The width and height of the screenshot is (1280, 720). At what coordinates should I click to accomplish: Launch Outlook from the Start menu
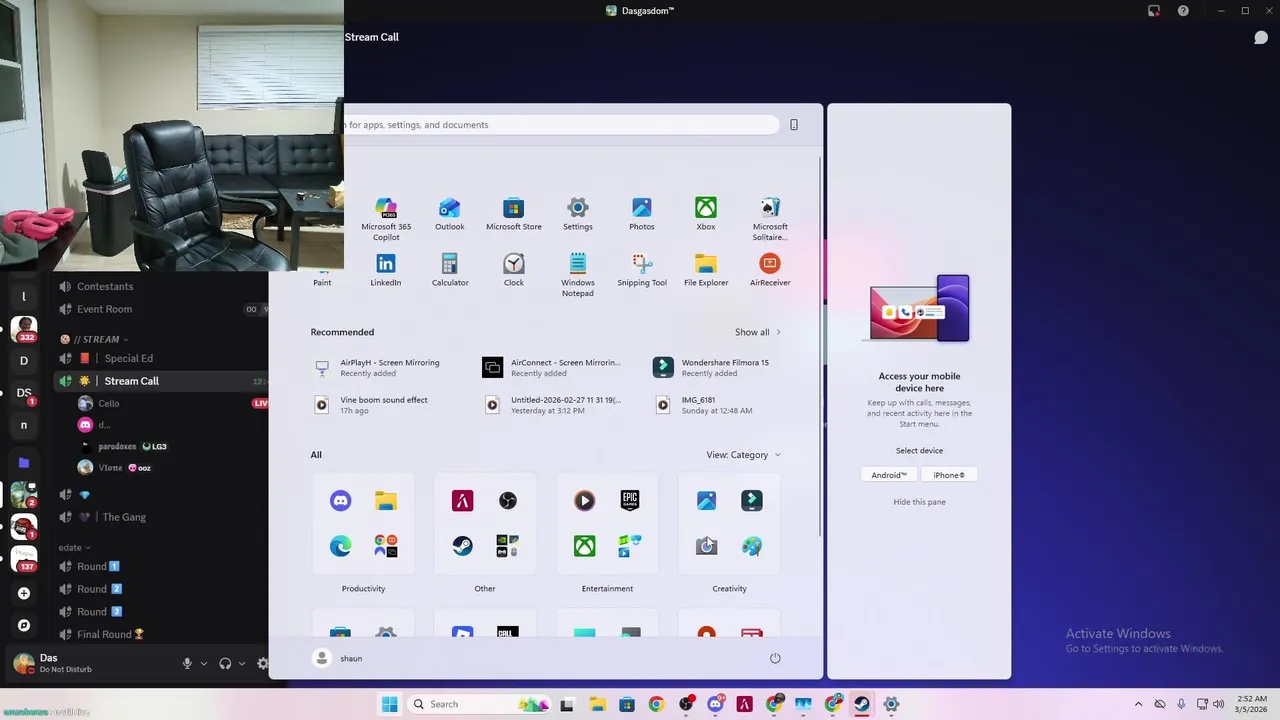click(450, 215)
